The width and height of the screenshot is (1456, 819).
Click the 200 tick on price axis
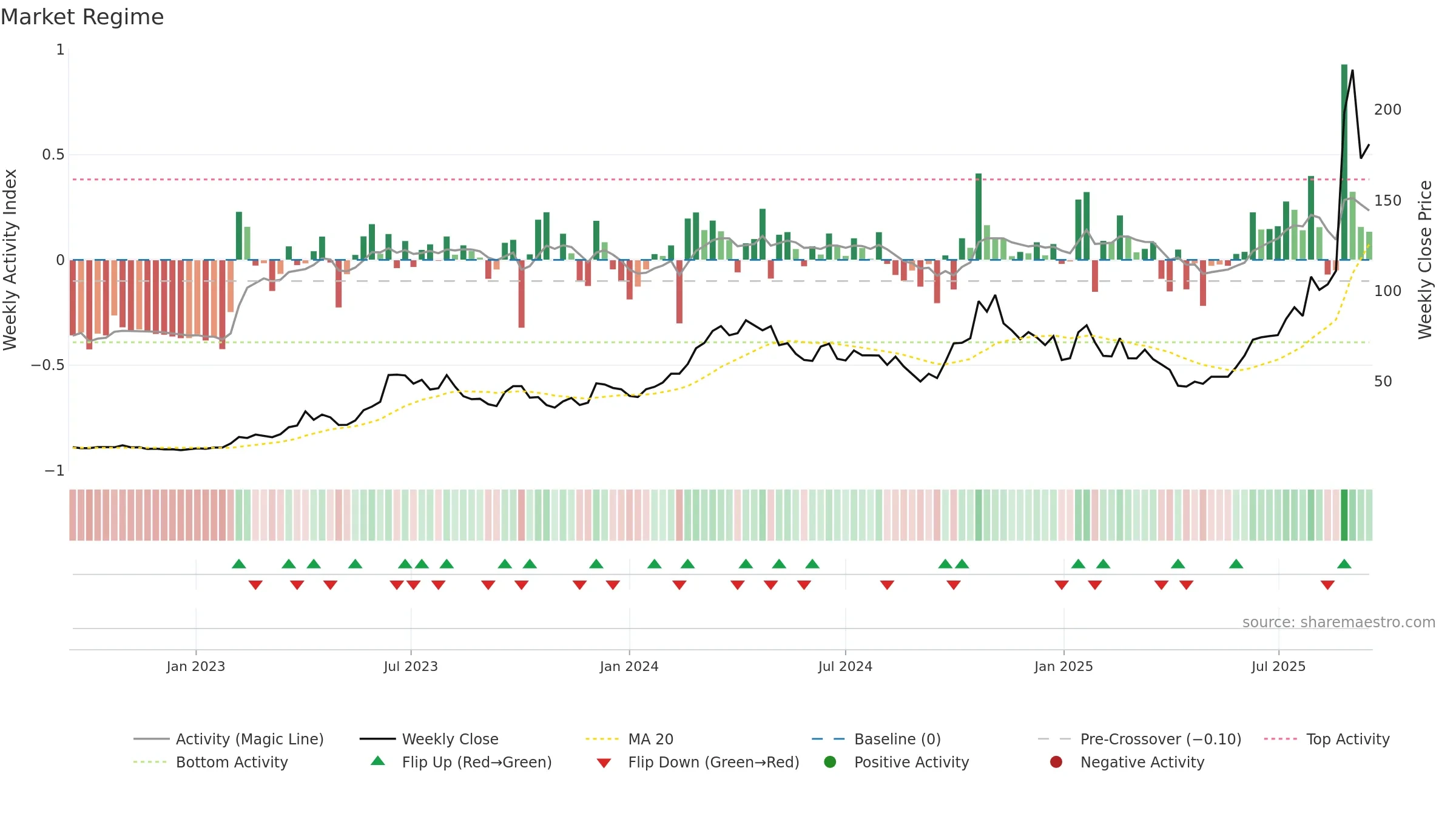pos(1388,110)
